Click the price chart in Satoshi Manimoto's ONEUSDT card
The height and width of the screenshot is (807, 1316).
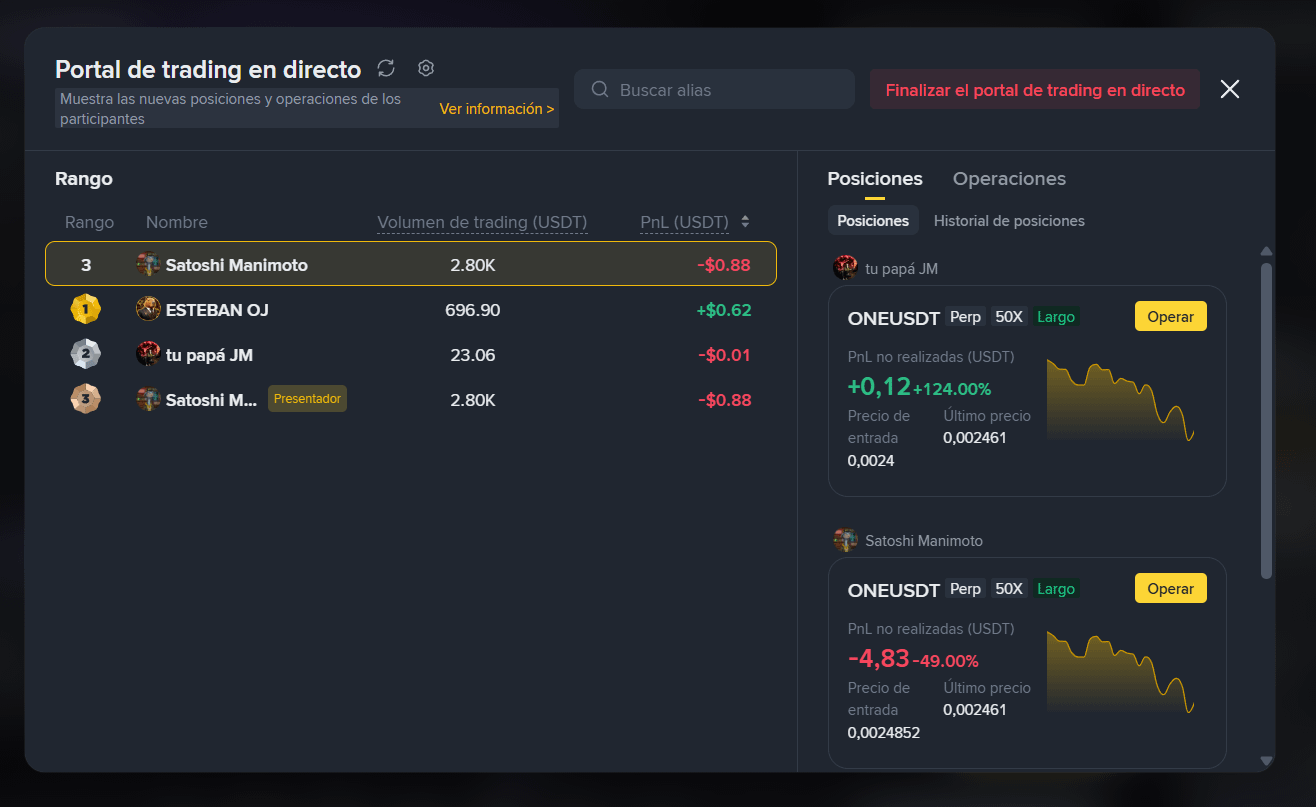pos(1121,671)
